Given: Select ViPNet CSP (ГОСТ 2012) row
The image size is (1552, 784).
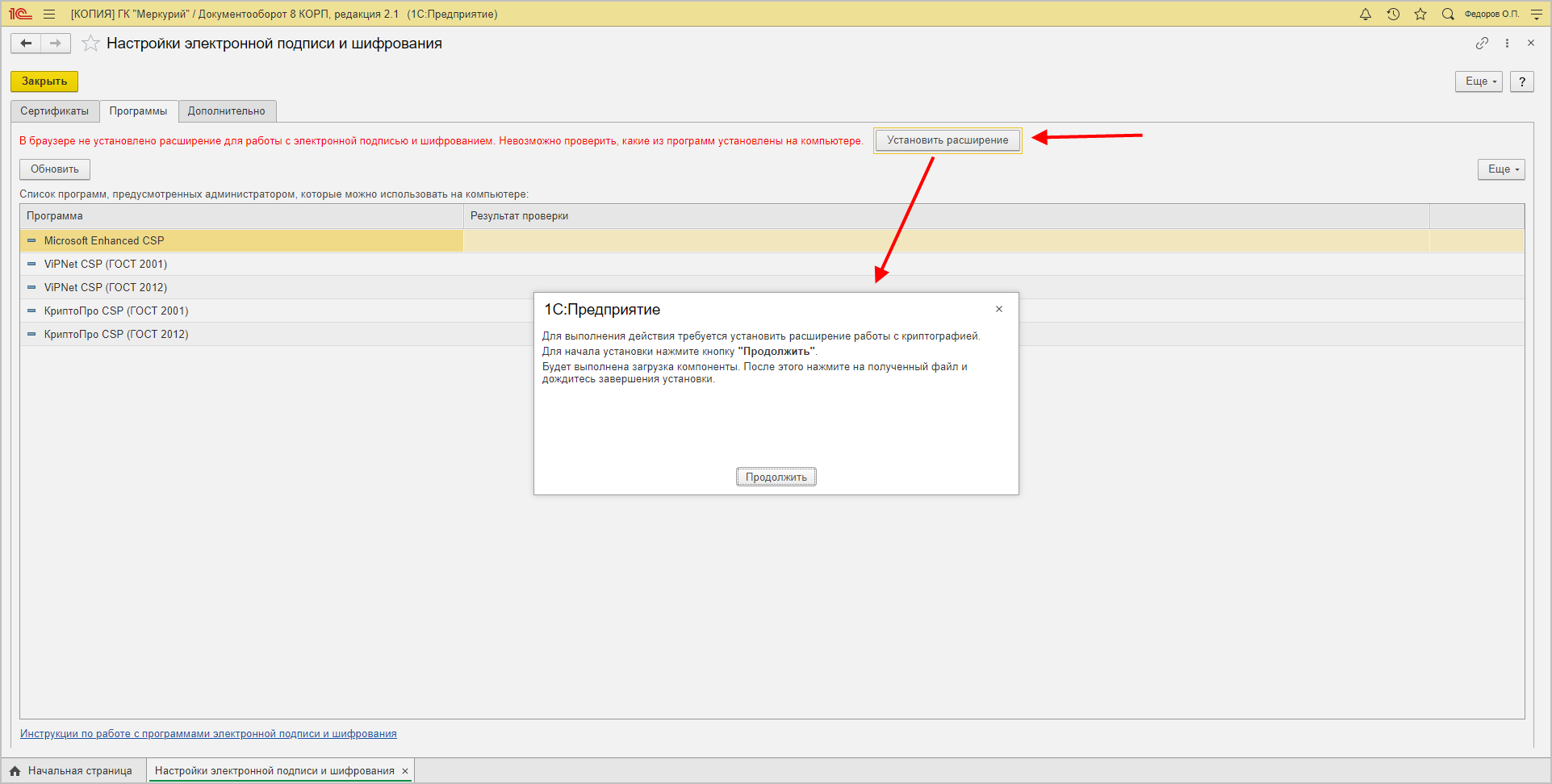Looking at the screenshot, I should point(772,287).
